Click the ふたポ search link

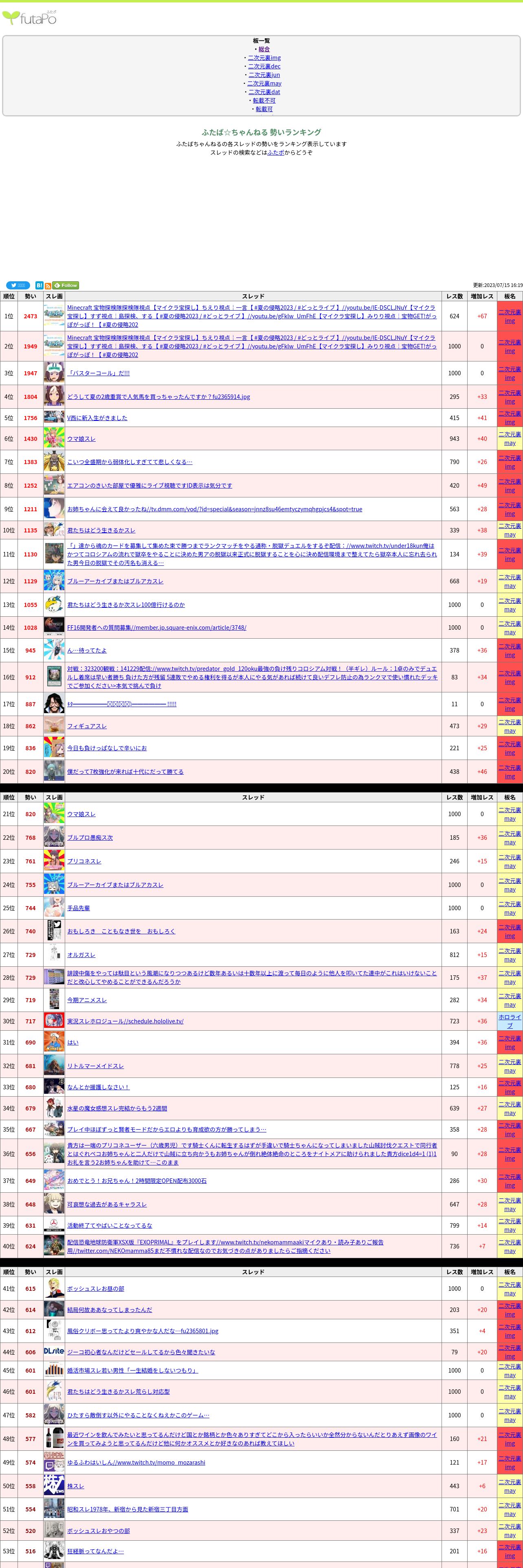tap(276, 153)
